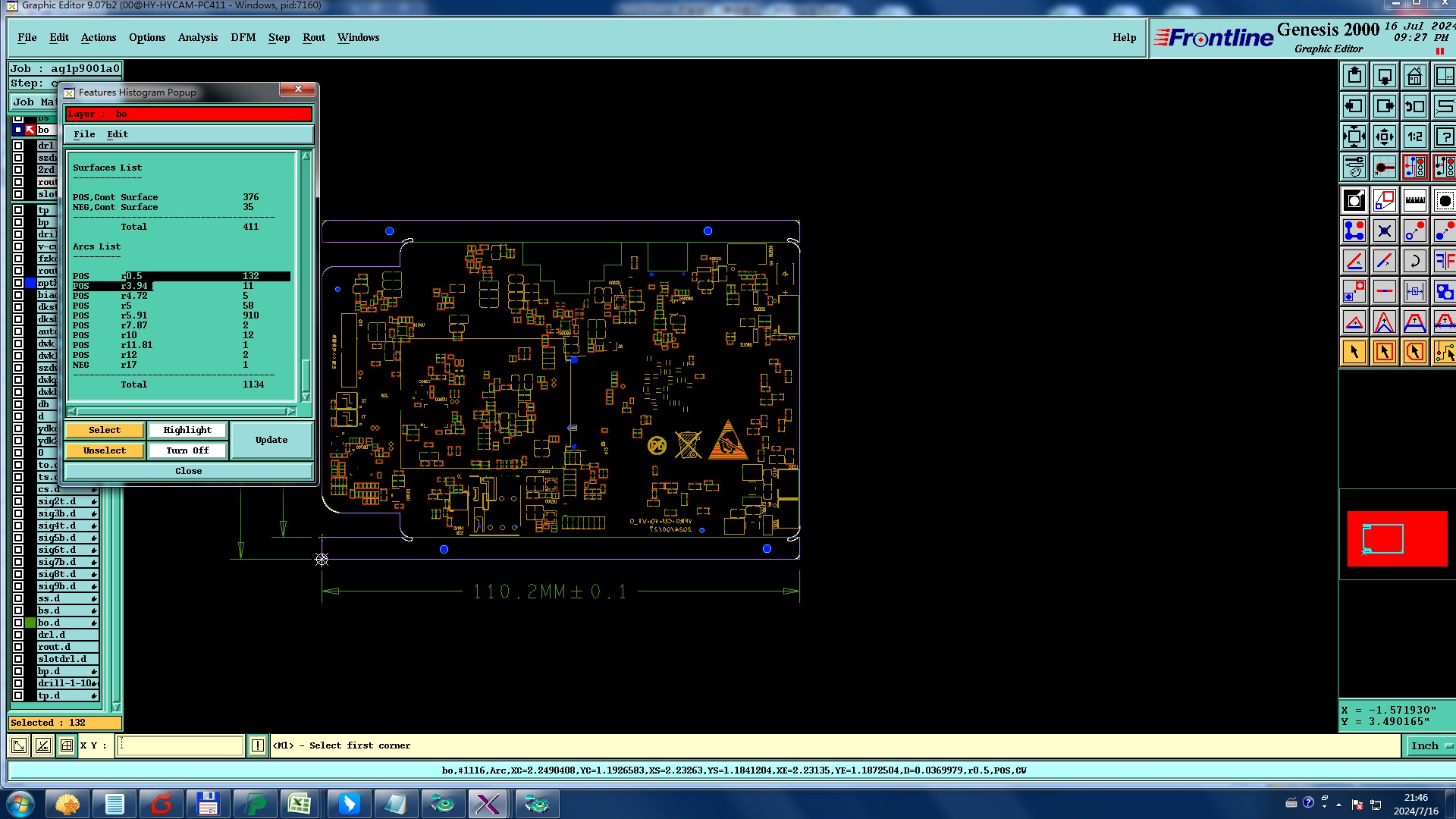1456x819 pixels.
Task: Click the exclamation mark icon beside XY field
Action: pyautogui.click(x=258, y=745)
